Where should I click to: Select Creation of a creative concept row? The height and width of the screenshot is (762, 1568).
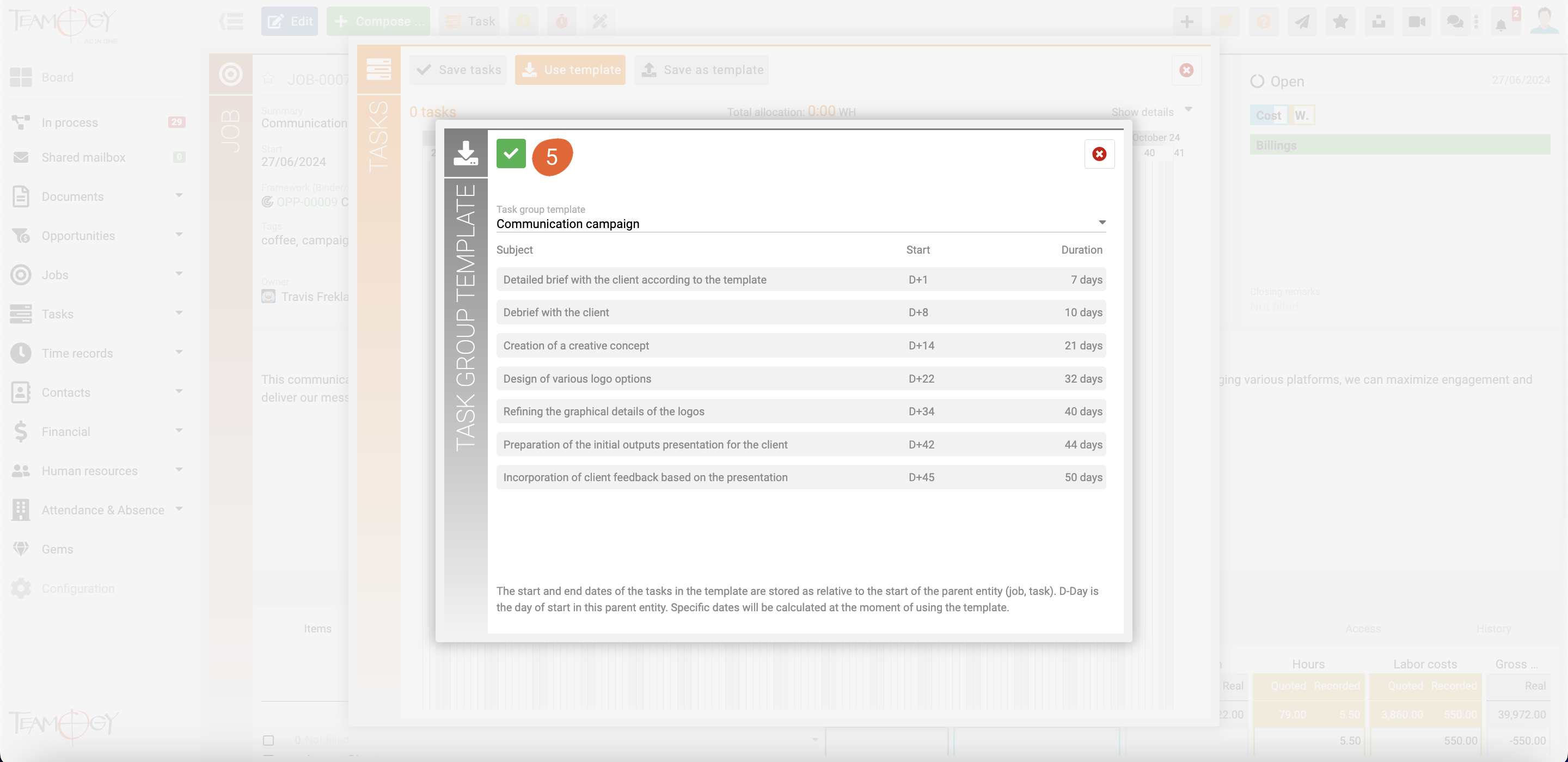click(800, 346)
